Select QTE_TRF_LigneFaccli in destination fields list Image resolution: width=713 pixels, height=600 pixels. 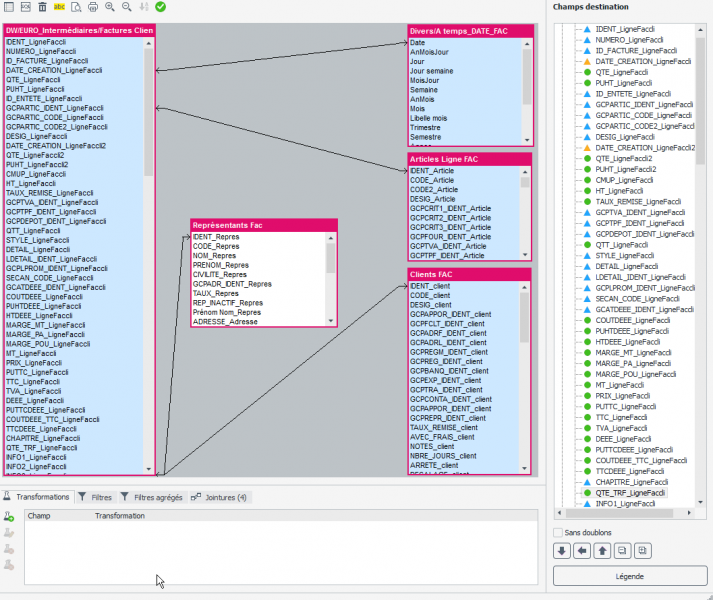630,493
